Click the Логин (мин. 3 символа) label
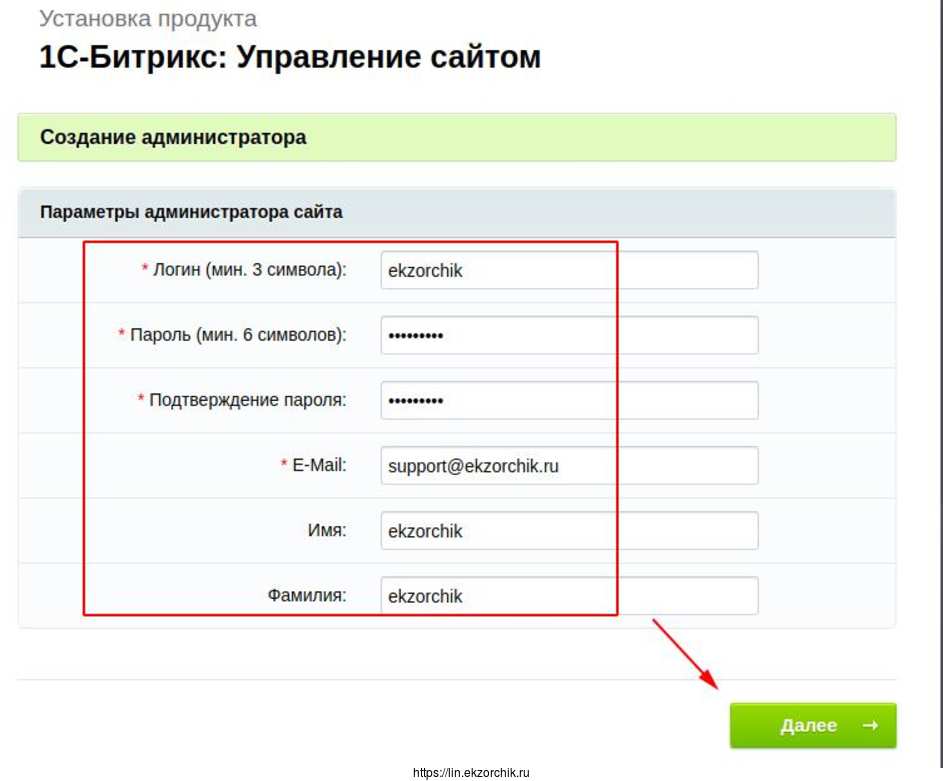This screenshot has width=943, height=781. [249, 269]
